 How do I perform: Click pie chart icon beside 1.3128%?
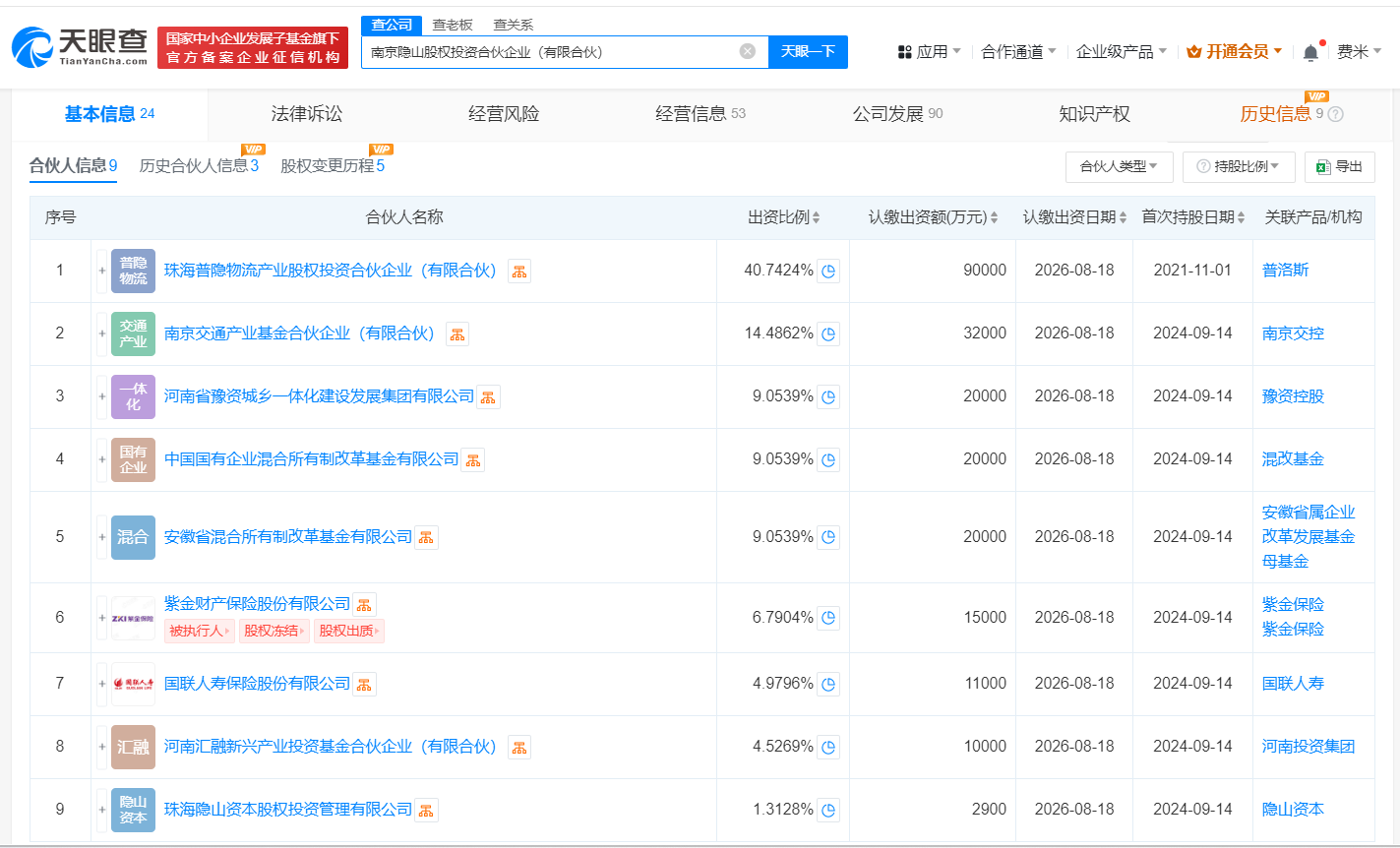click(x=828, y=810)
